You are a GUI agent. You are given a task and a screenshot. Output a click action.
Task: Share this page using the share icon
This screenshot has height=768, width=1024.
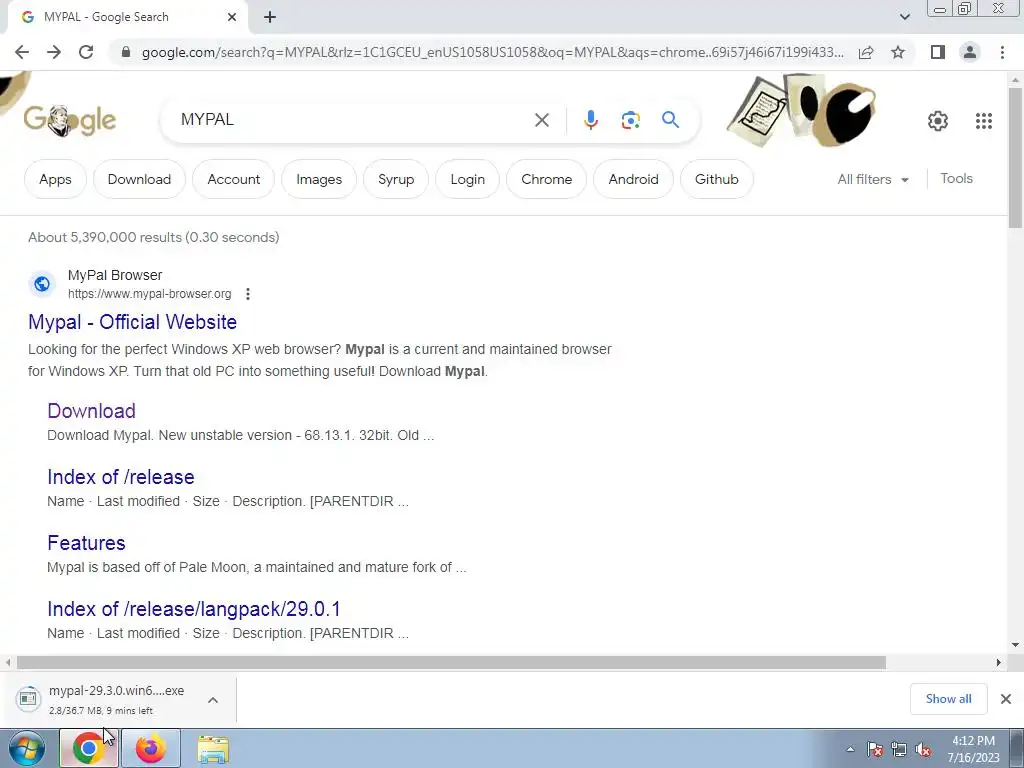point(866,52)
